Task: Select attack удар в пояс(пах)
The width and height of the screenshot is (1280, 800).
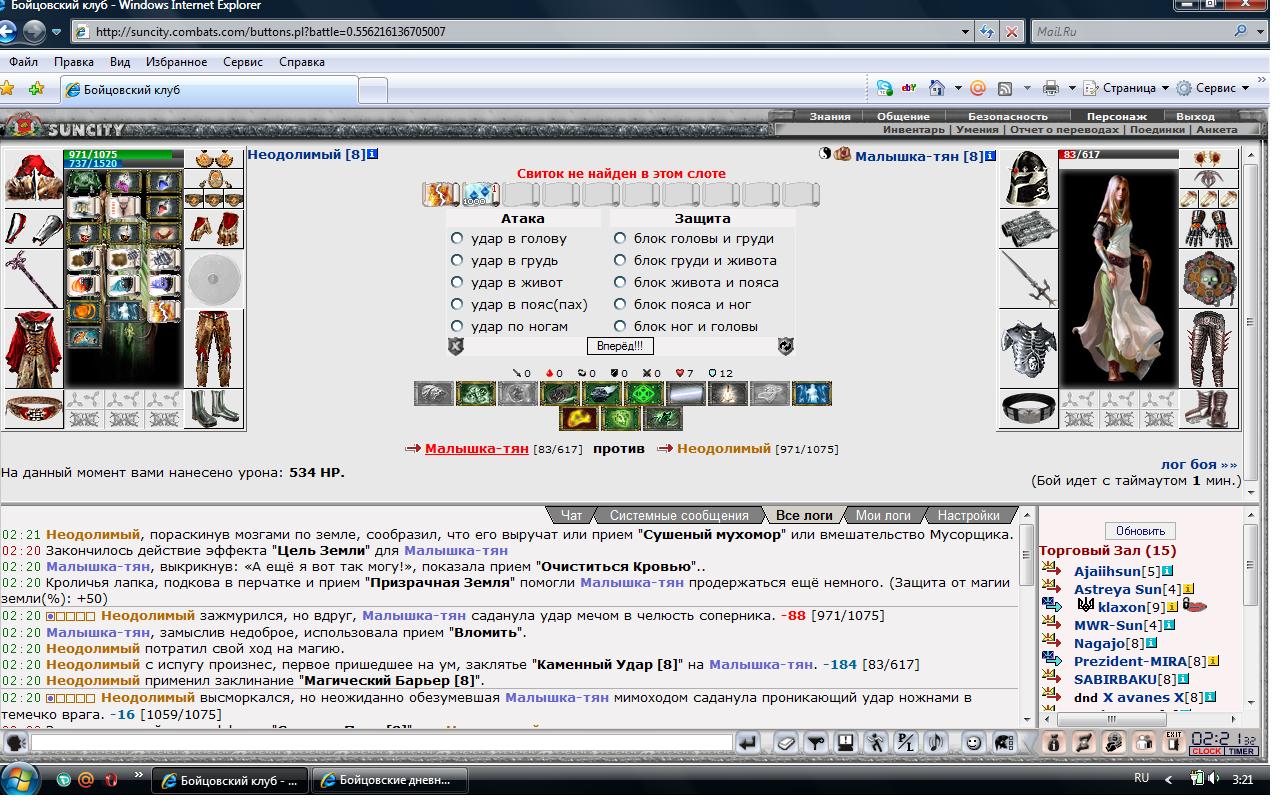Action: tap(457, 304)
